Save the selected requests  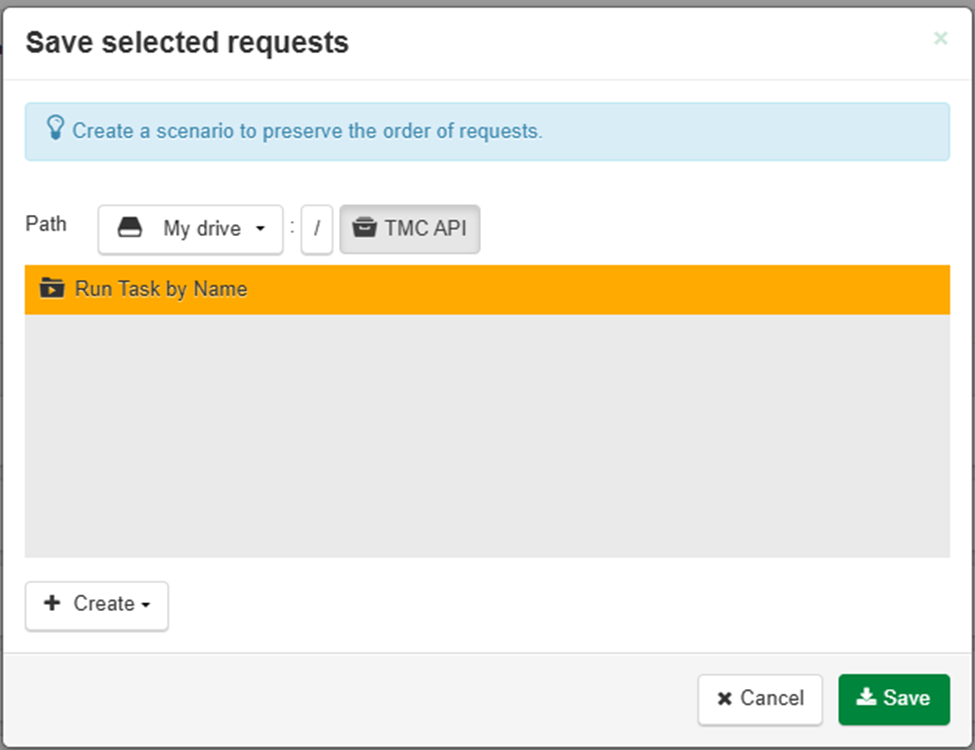pos(894,699)
